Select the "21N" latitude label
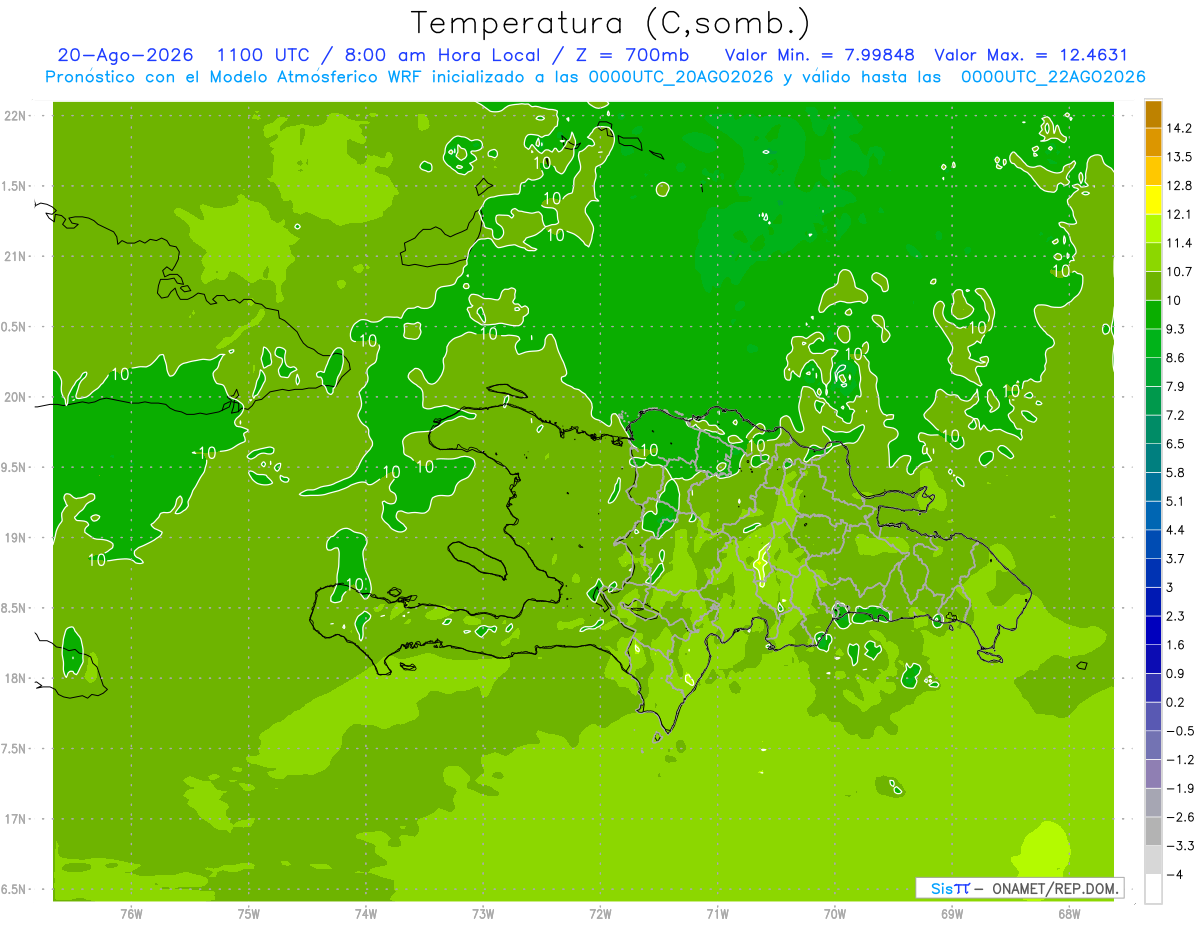Screen dimensions: 1200x927 (x=16, y=256)
